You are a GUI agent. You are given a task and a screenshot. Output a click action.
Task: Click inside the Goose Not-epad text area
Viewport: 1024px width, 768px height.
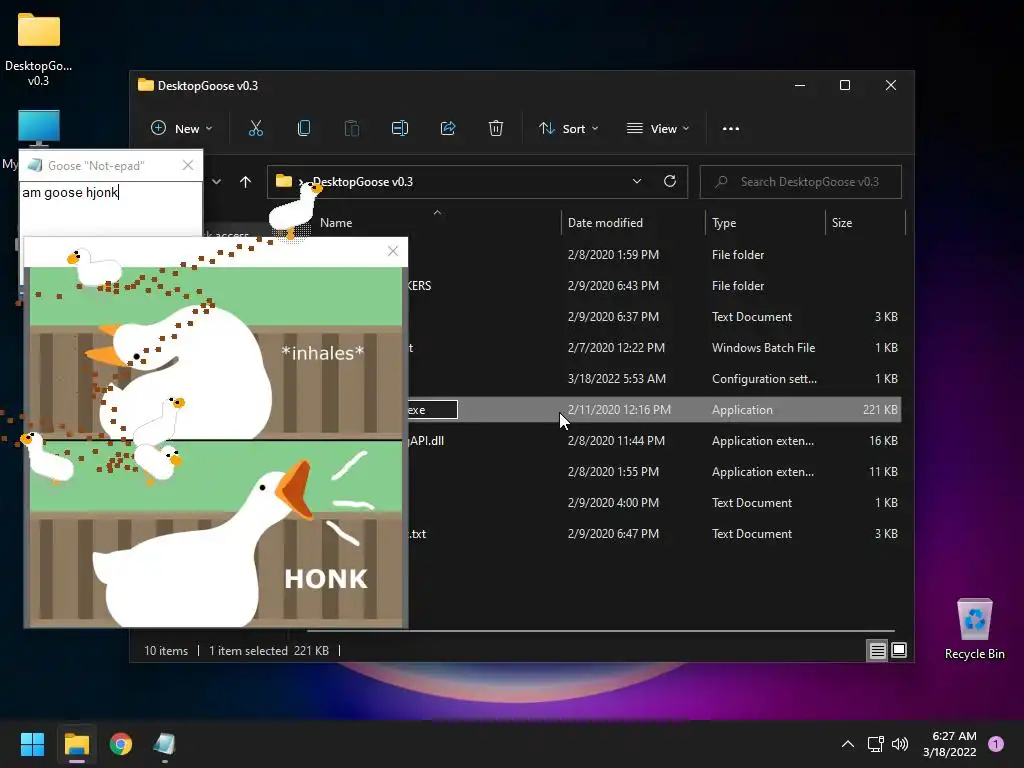coord(111,209)
